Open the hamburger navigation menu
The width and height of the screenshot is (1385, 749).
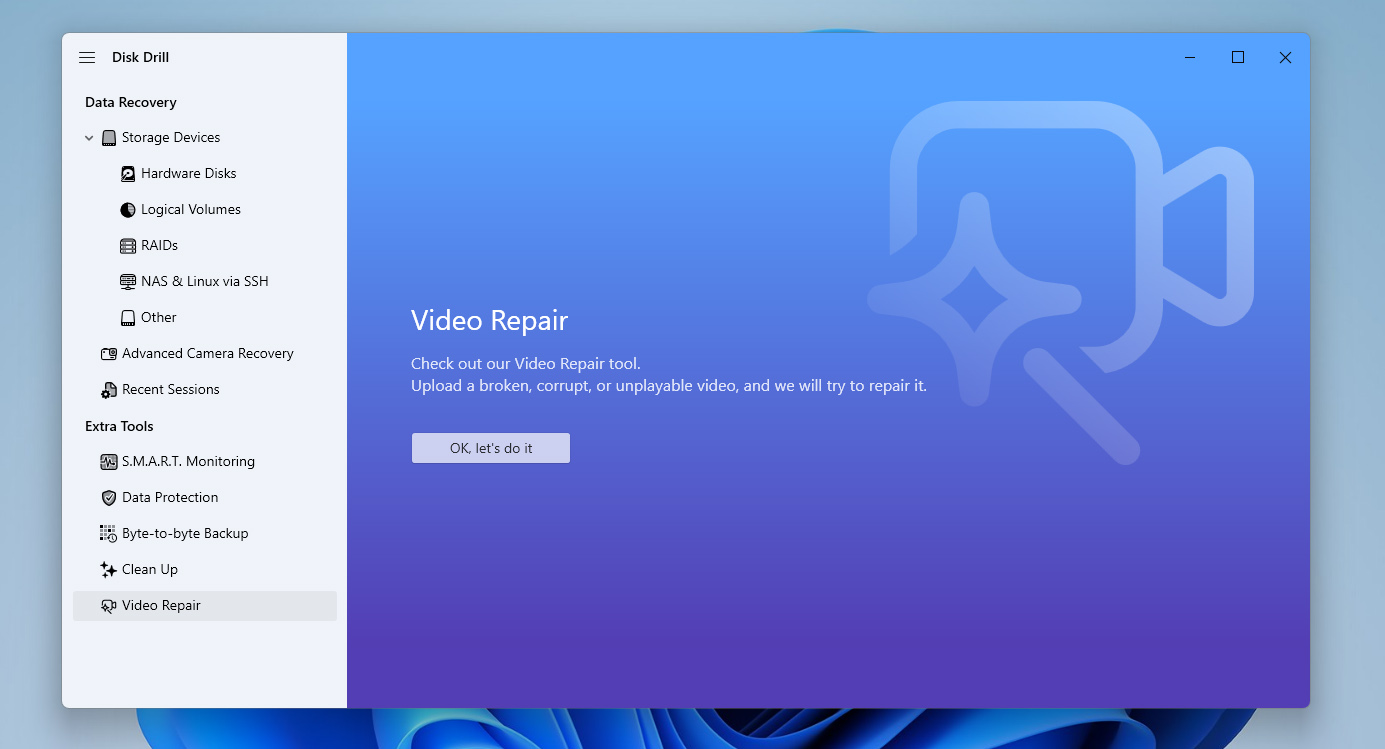(x=87, y=57)
